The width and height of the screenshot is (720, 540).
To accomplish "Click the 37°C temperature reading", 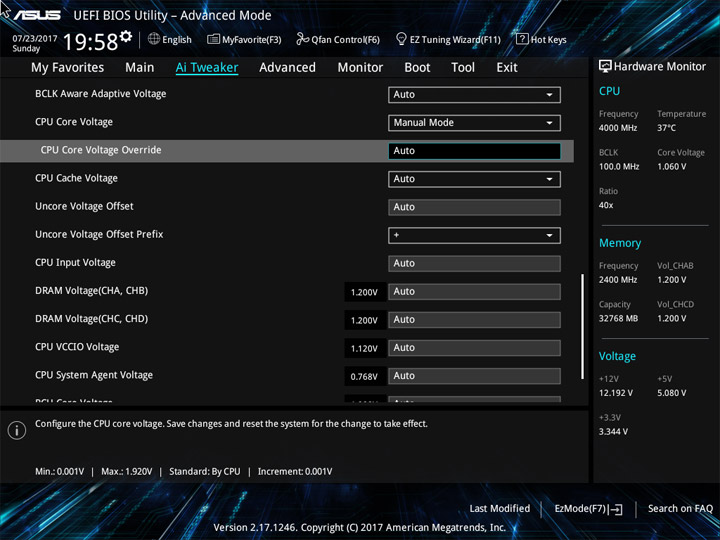I will point(666,128).
